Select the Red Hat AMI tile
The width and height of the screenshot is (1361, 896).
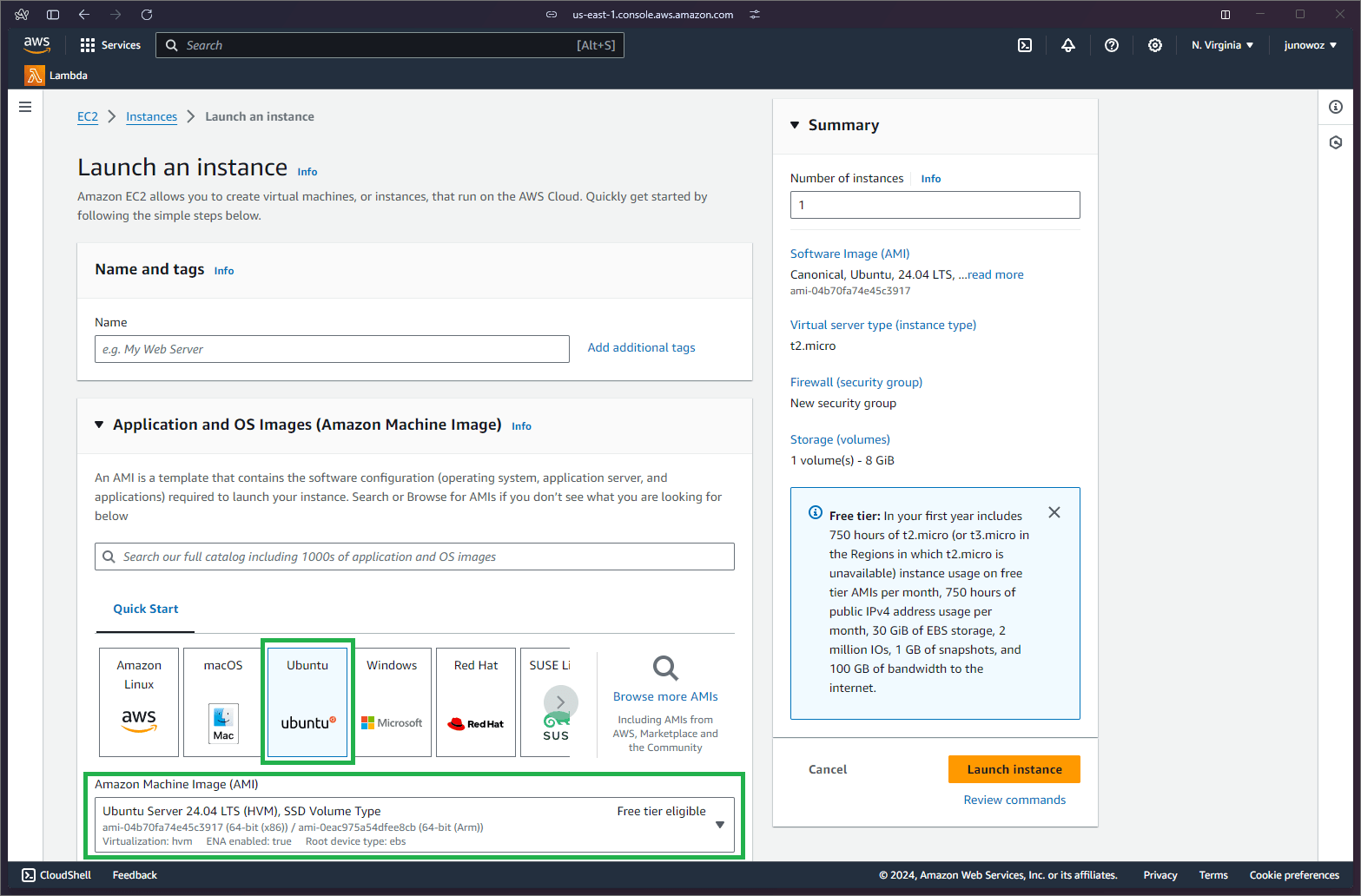[475, 702]
